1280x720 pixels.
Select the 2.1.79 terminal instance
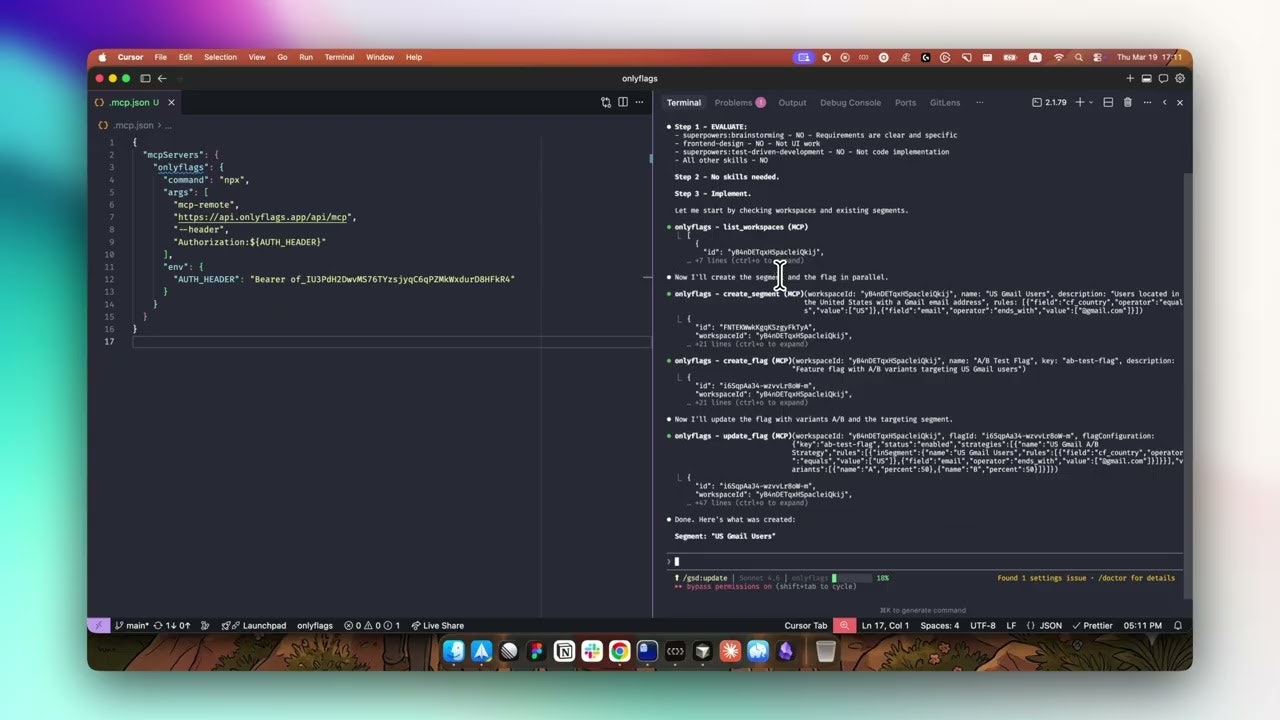[1049, 102]
